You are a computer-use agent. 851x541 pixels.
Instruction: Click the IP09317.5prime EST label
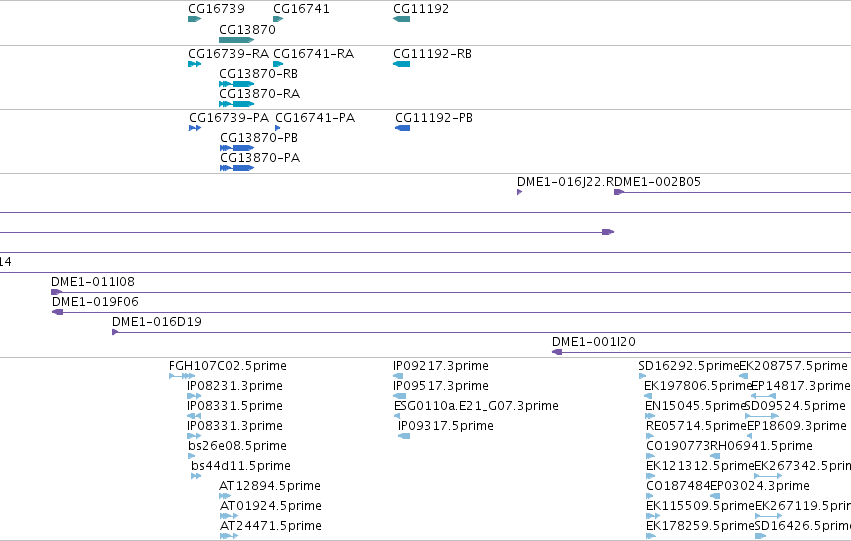pyautogui.click(x=446, y=426)
